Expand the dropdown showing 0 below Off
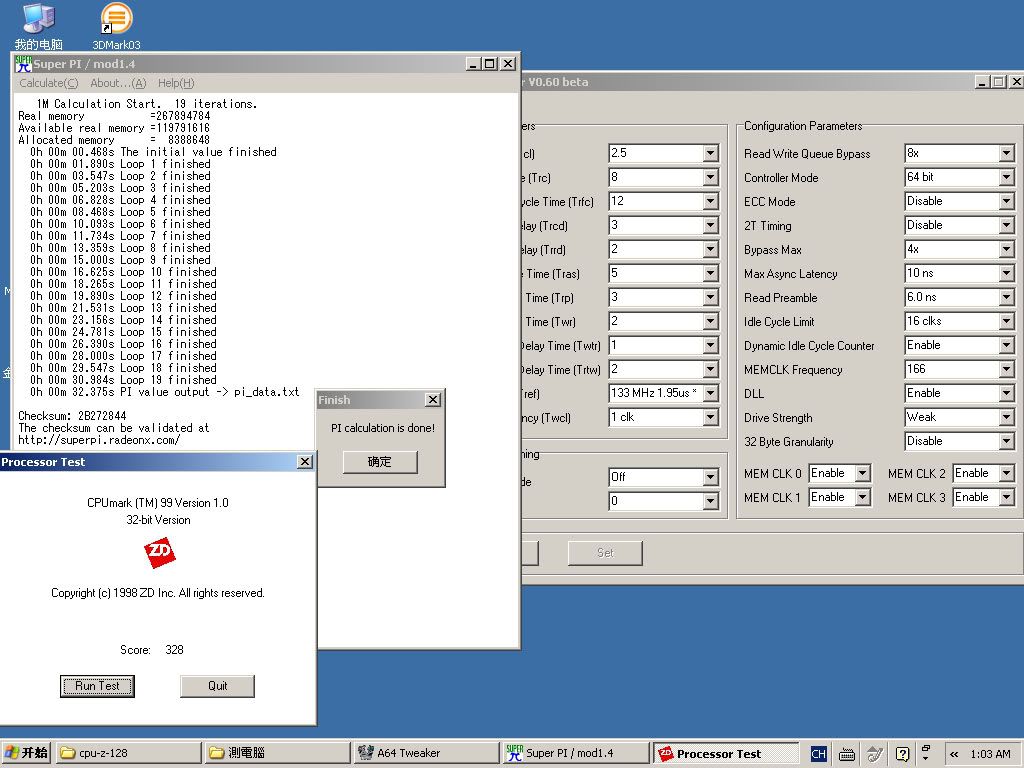Screen dimensions: 1024x768 click(x=711, y=502)
